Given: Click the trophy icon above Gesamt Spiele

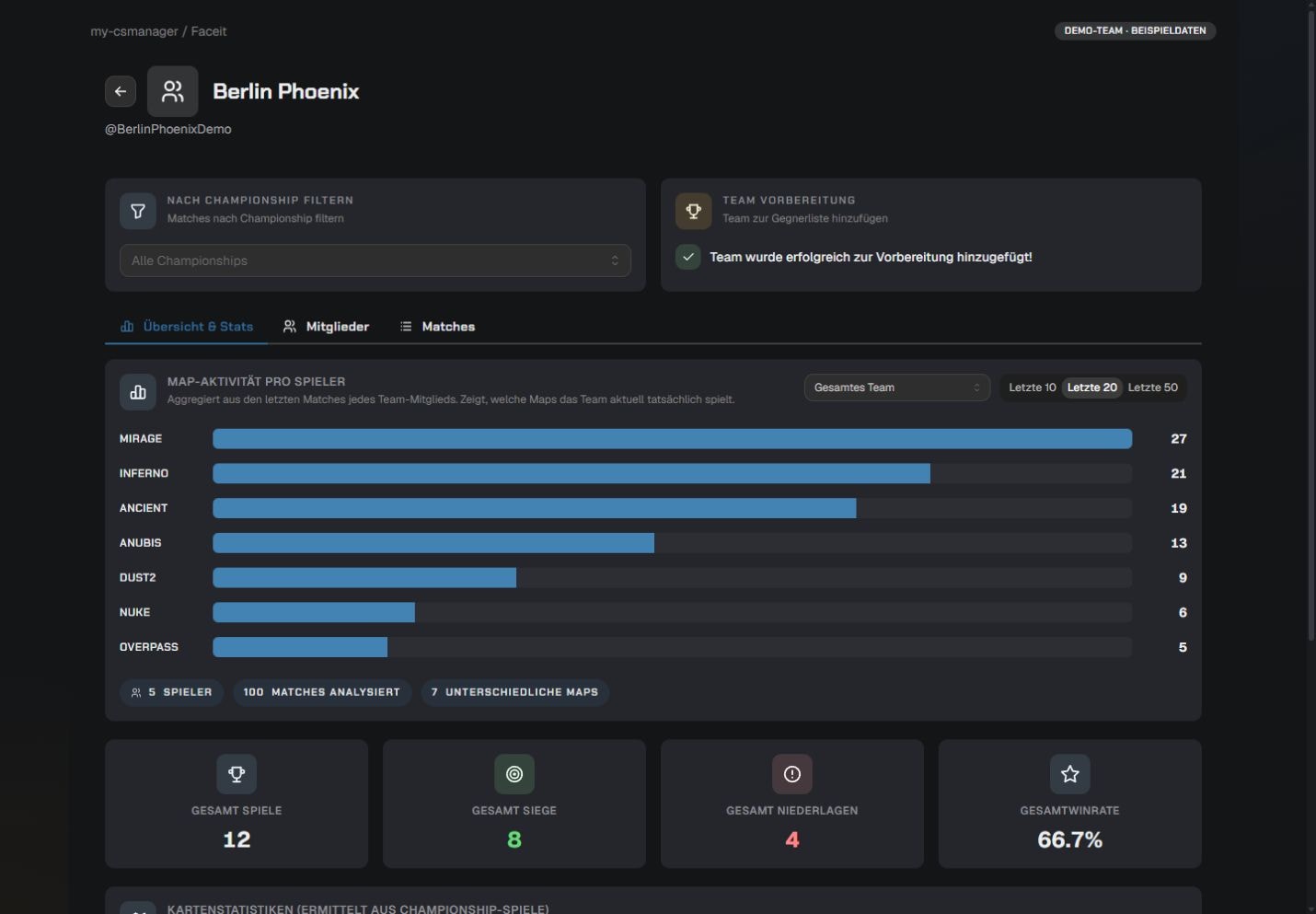Looking at the screenshot, I should (x=237, y=774).
